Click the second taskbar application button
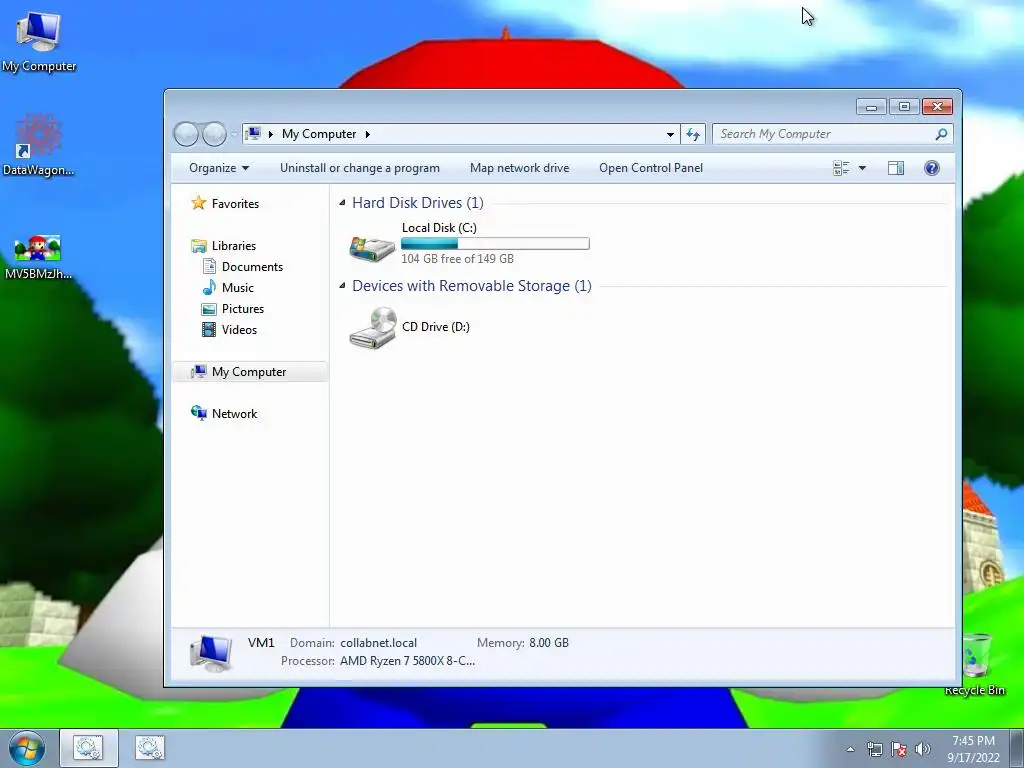 (150, 748)
